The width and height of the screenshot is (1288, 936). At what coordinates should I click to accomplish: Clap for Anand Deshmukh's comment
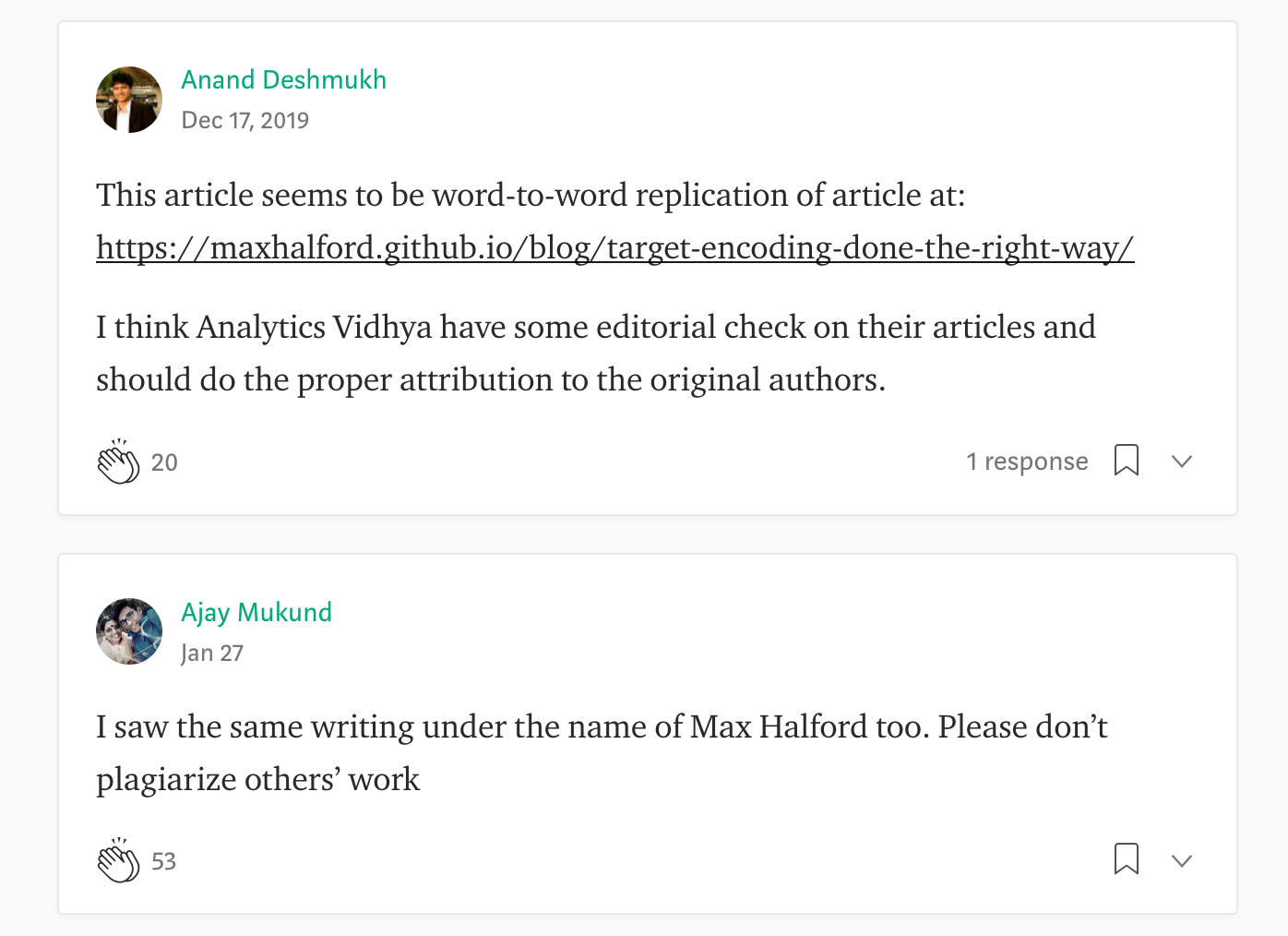click(118, 461)
